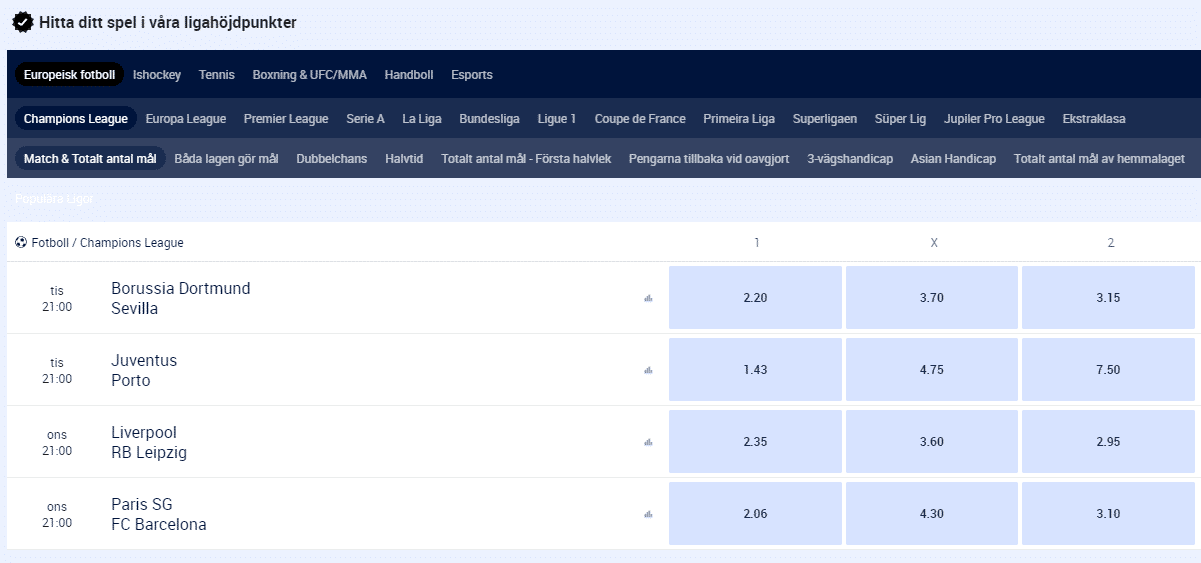Open the Boxning & UFC/MMA tab

tap(310, 75)
